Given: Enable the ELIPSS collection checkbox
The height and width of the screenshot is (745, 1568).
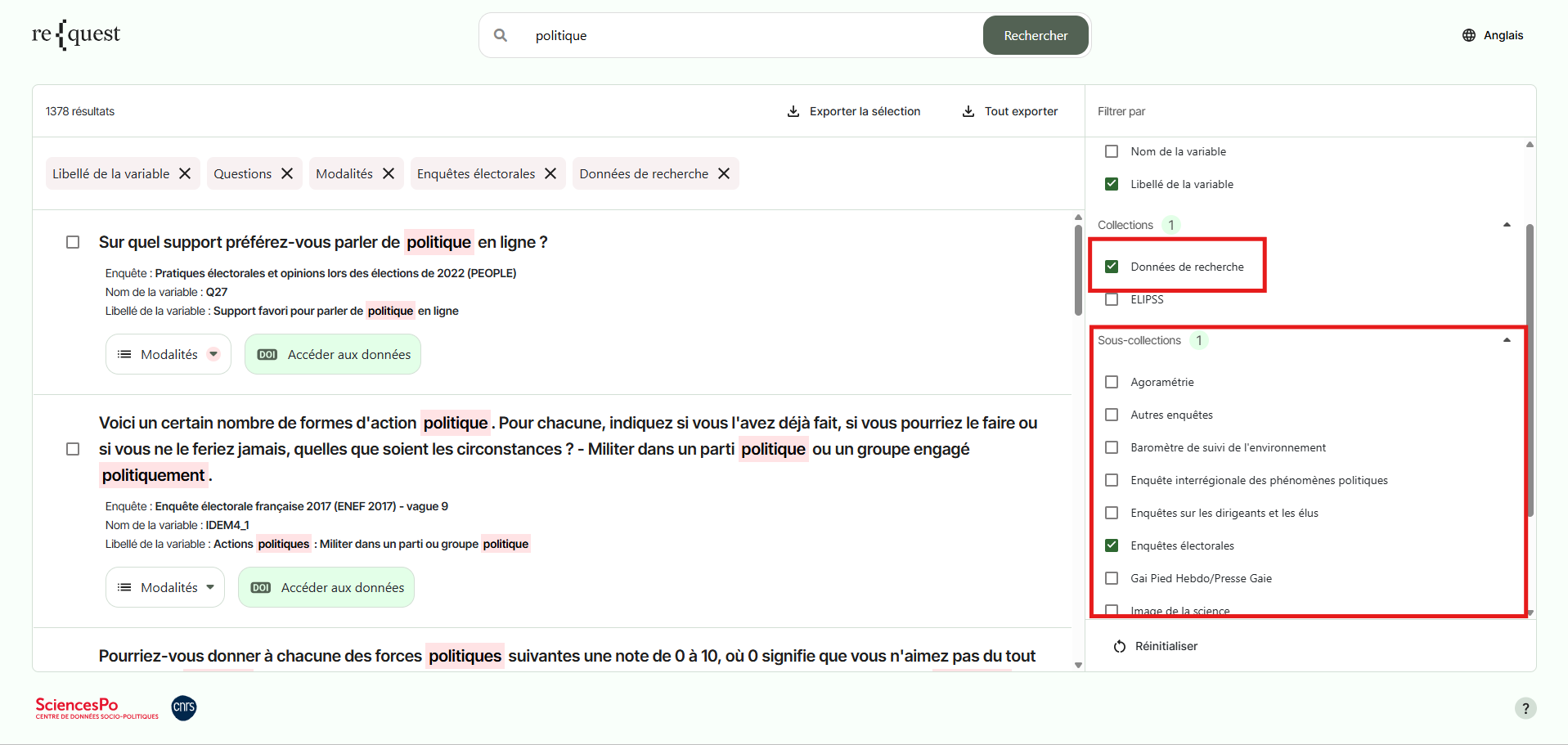Looking at the screenshot, I should pyautogui.click(x=1112, y=299).
